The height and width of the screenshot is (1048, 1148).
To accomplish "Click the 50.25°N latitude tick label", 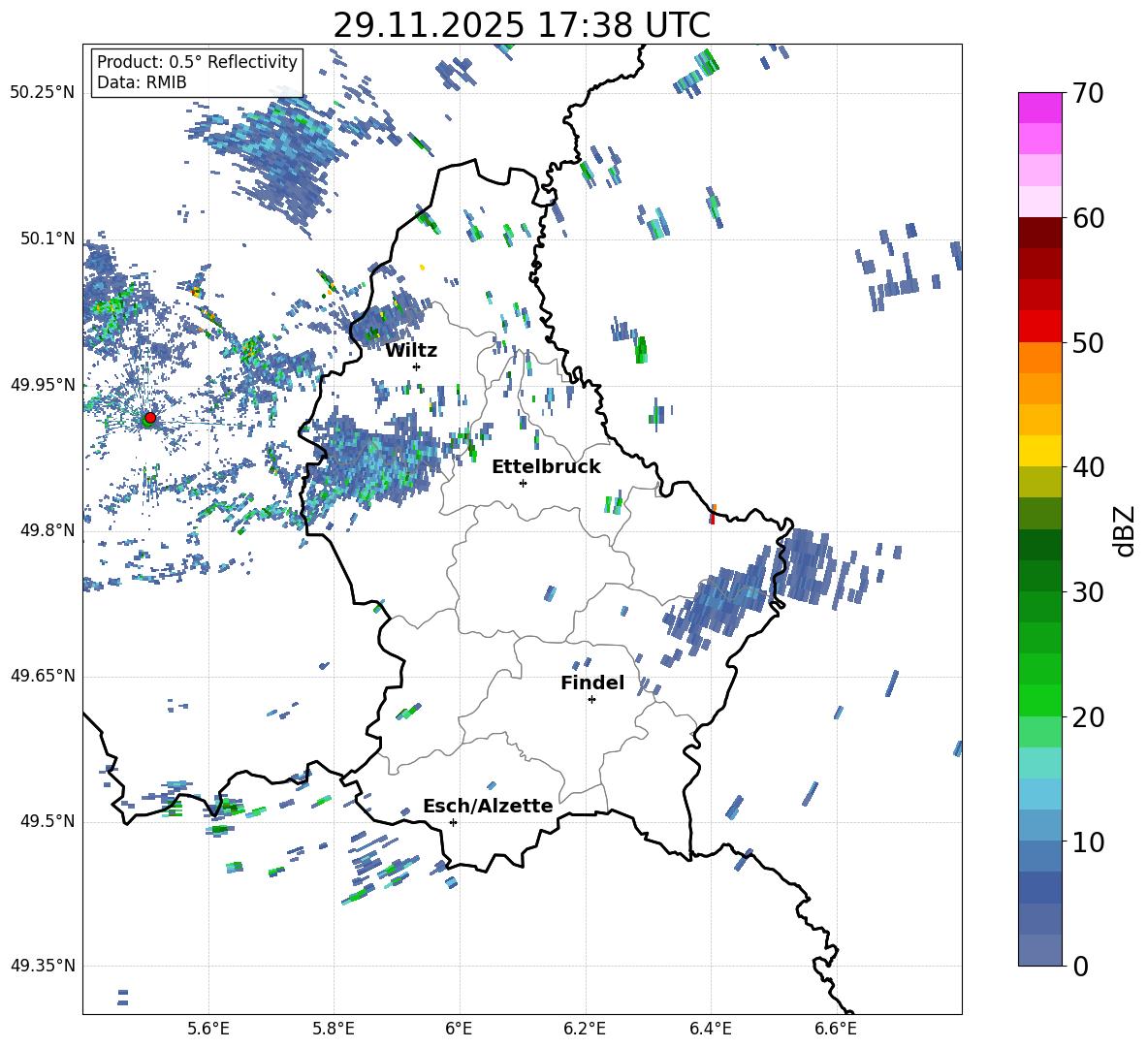I will point(43,93).
